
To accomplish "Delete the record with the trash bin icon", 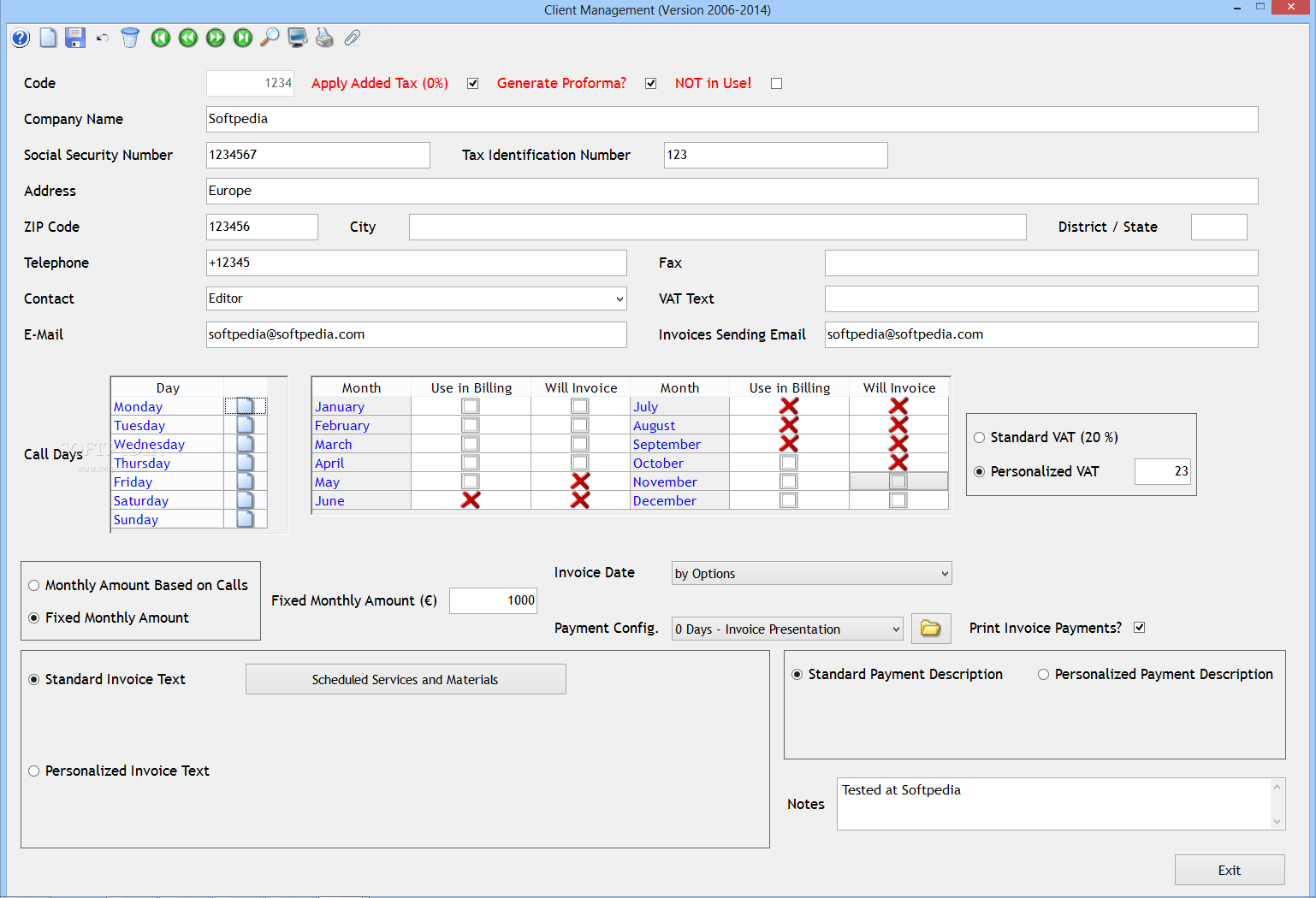I will point(130,38).
